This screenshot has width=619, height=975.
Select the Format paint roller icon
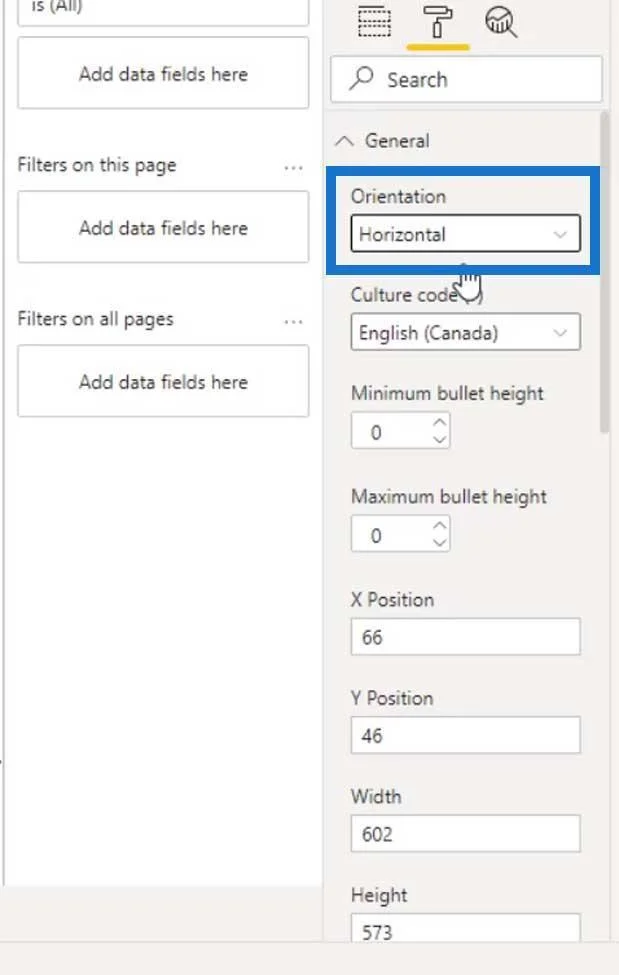coord(438,21)
